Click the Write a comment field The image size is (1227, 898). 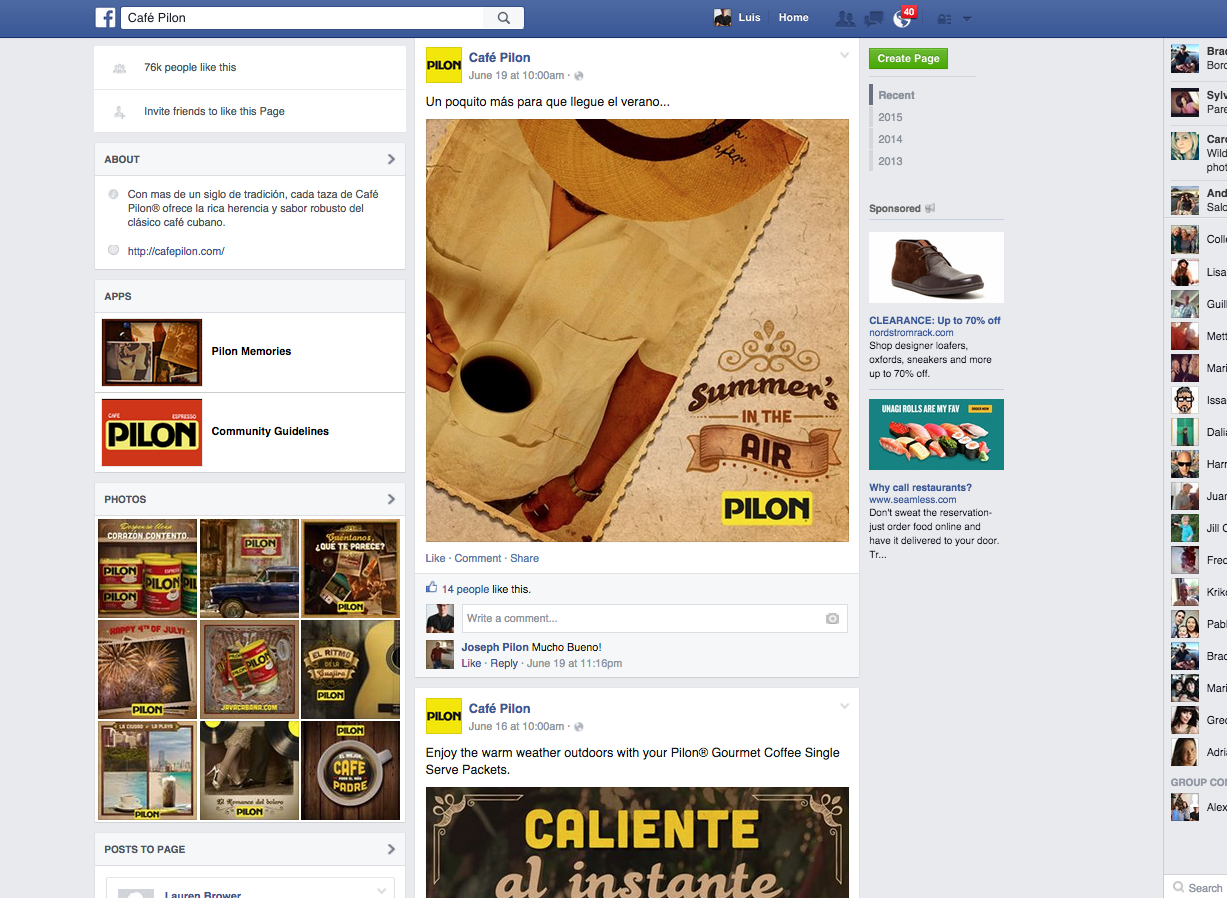click(641, 618)
